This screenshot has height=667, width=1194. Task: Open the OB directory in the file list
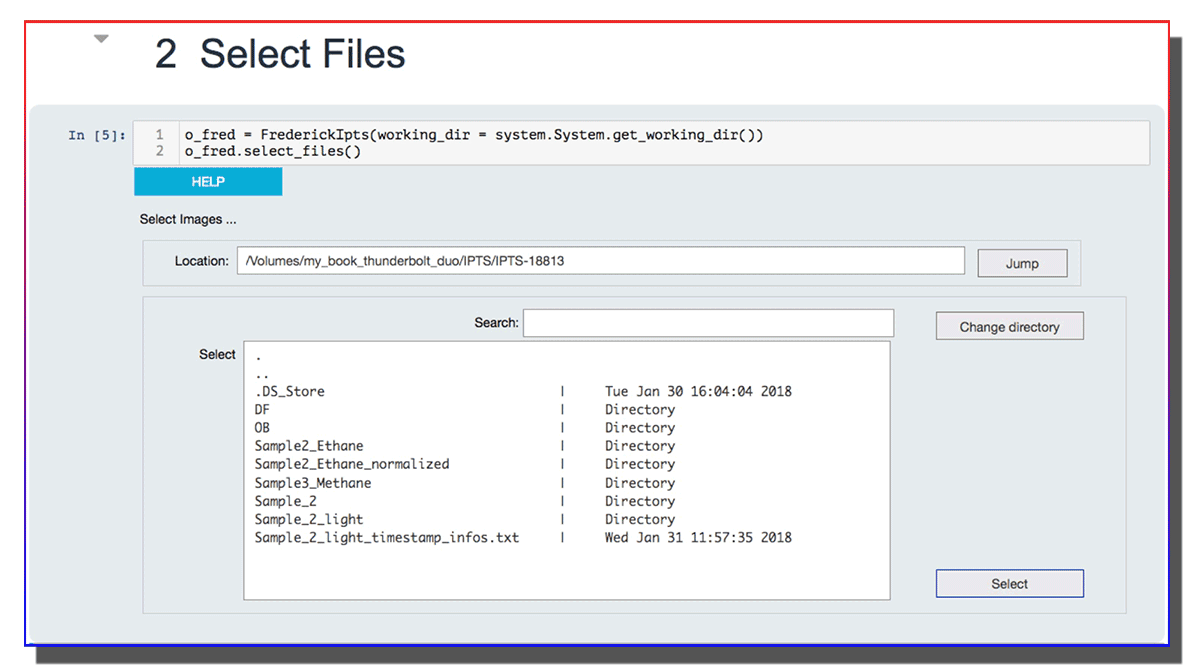point(260,427)
